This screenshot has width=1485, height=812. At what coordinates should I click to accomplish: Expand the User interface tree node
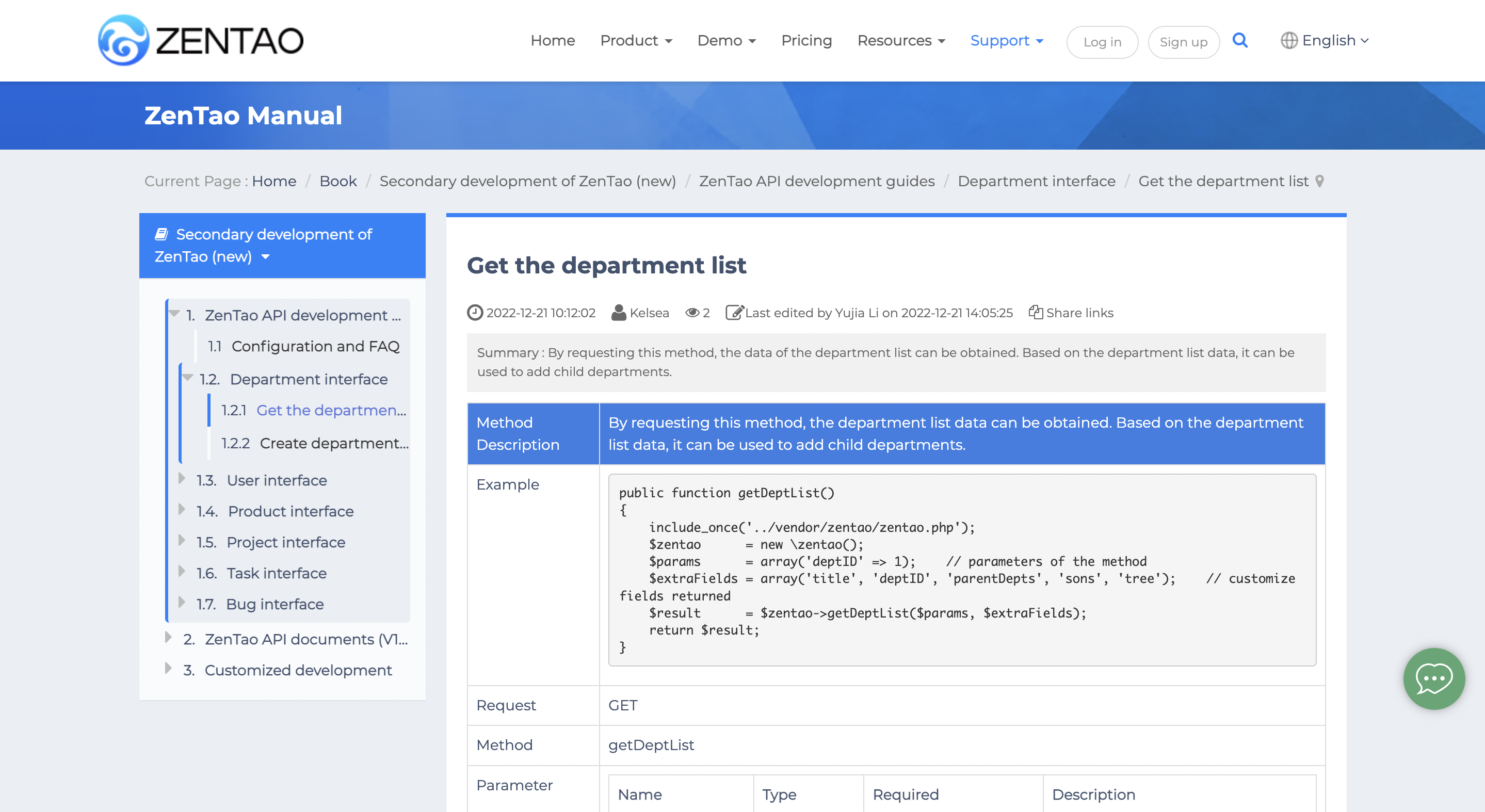click(182, 479)
